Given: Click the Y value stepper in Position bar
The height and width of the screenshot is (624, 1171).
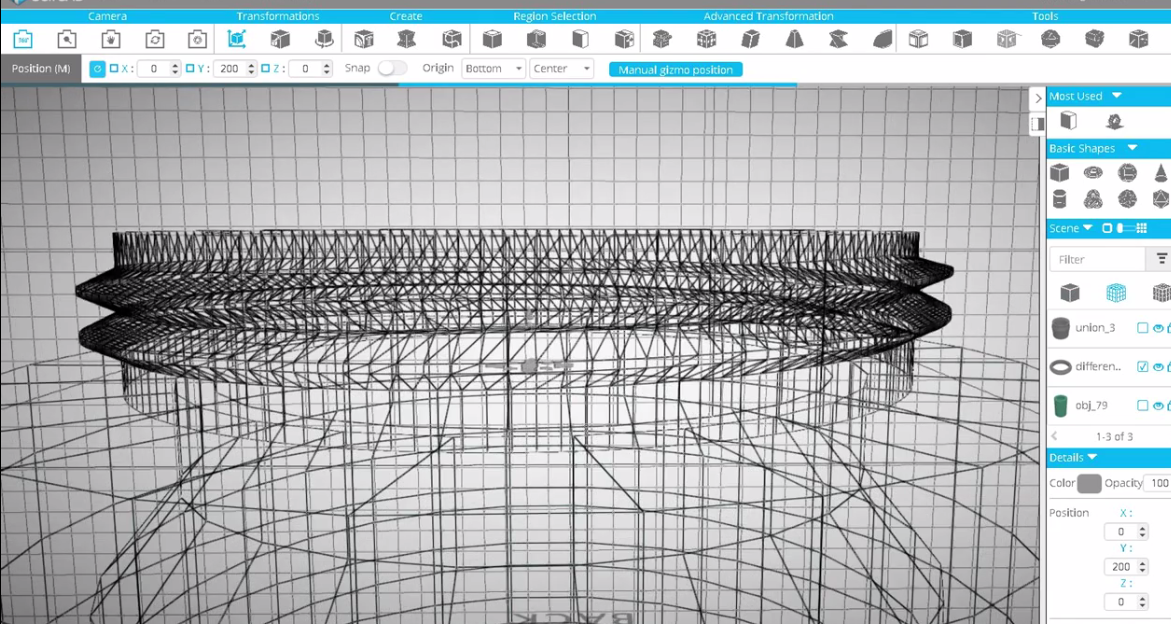Looking at the screenshot, I should pos(251,69).
